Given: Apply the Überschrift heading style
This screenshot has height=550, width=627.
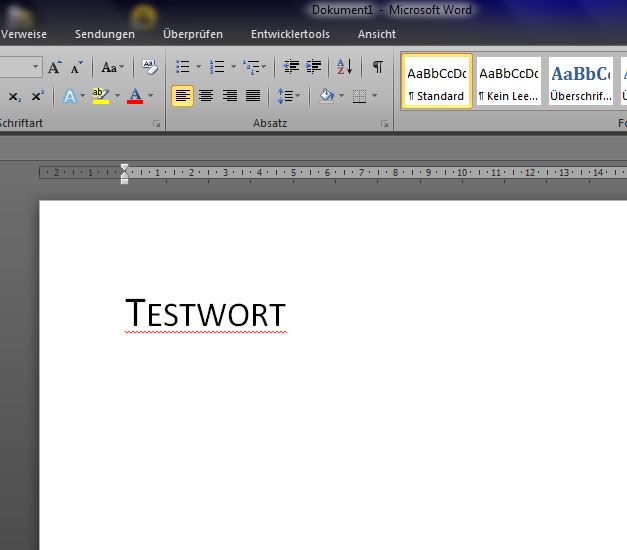Looking at the screenshot, I should (580, 81).
